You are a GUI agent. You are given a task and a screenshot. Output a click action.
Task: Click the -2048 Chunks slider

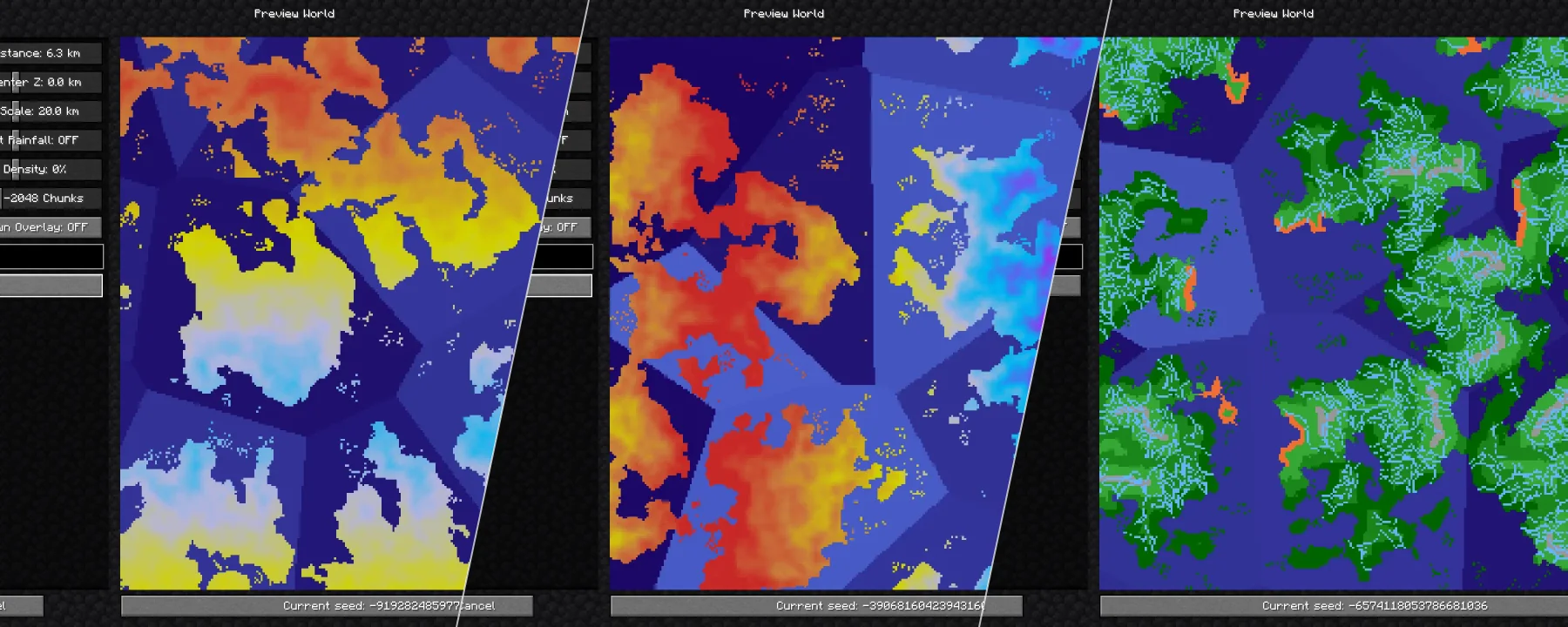[51, 199]
